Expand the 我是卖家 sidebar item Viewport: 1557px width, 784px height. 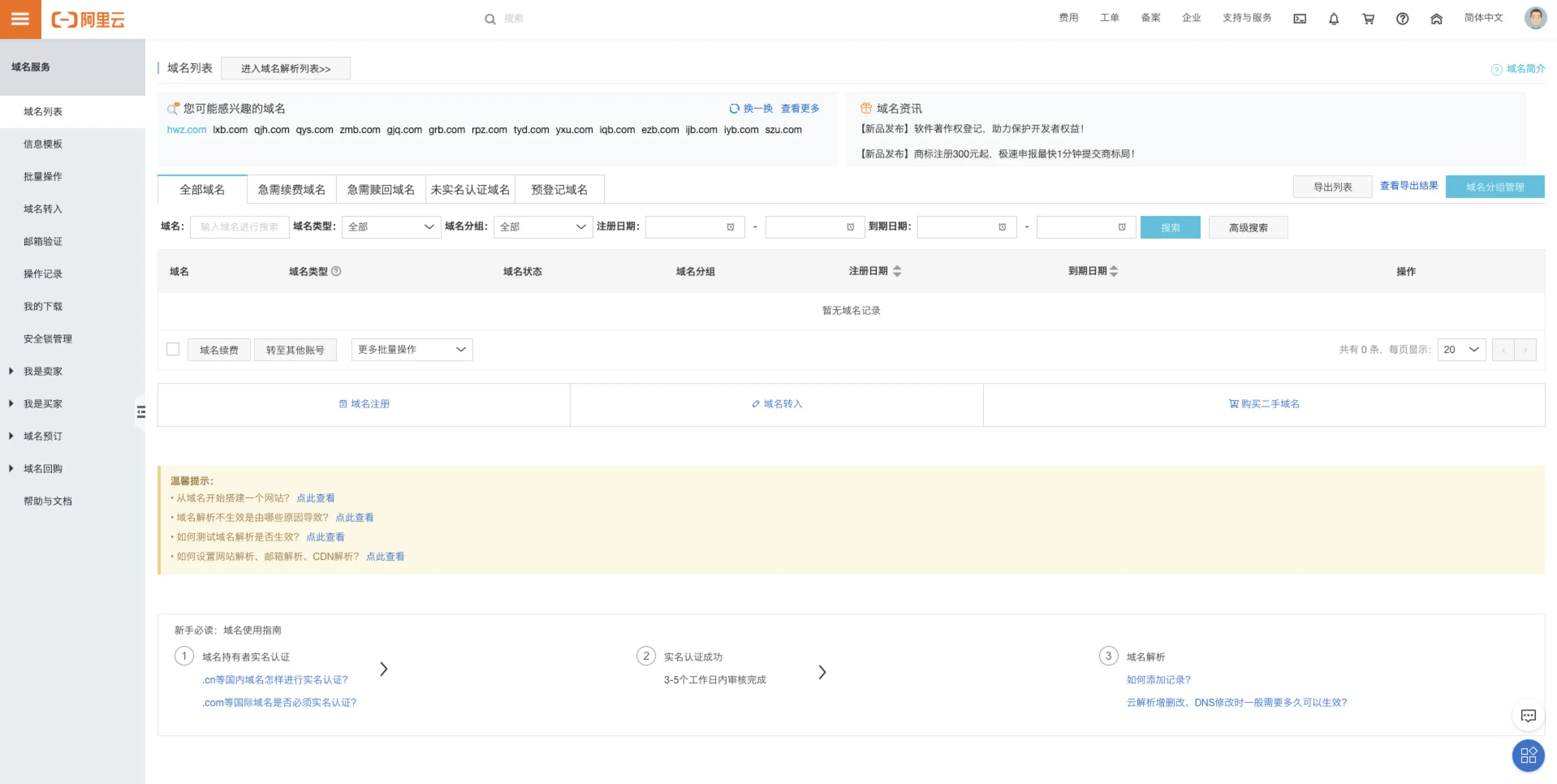click(x=42, y=371)
